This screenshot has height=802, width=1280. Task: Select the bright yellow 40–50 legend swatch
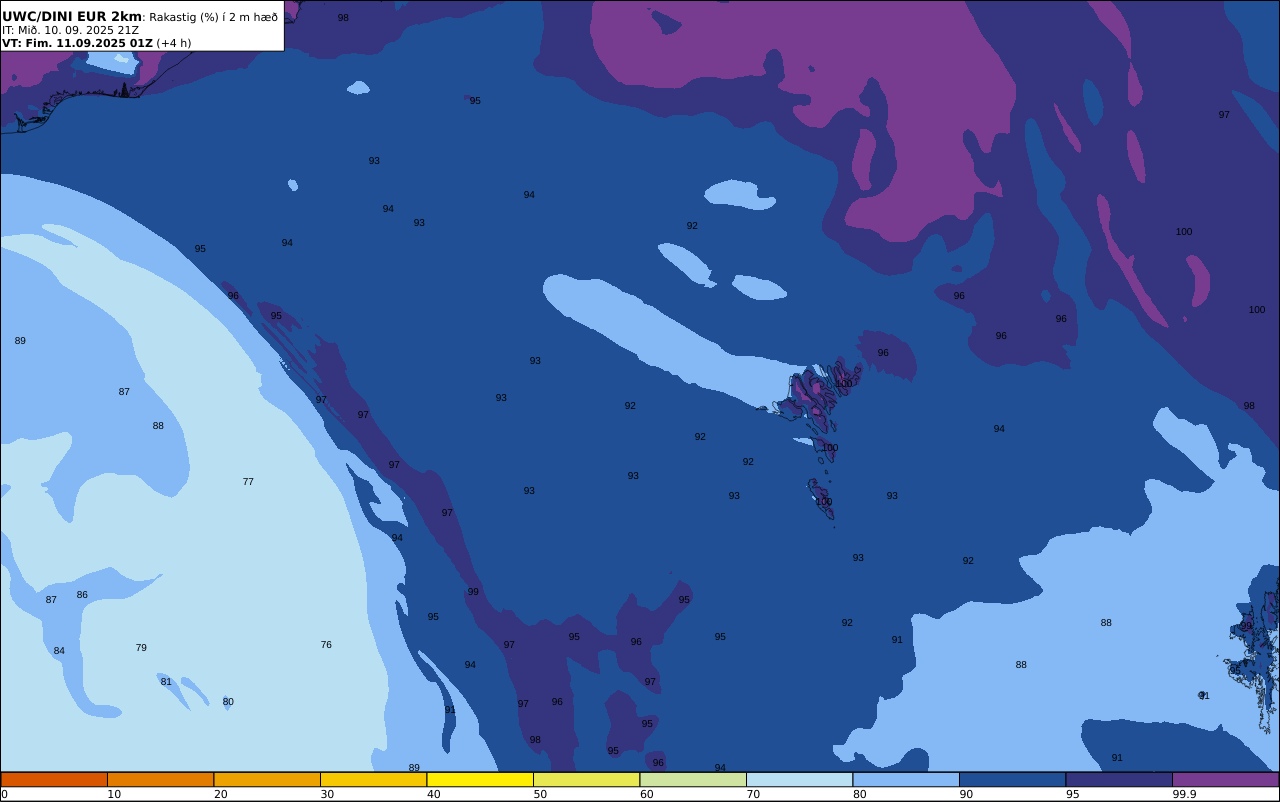pyautogui.click(x=480, y=779)
